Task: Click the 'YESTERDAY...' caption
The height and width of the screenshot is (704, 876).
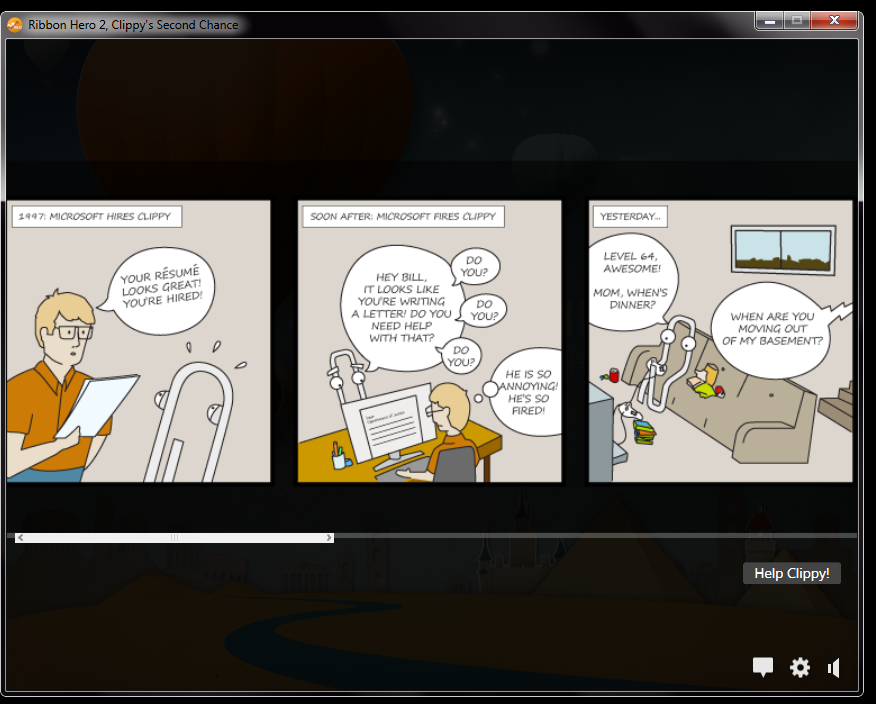Action: pos(630,216)
